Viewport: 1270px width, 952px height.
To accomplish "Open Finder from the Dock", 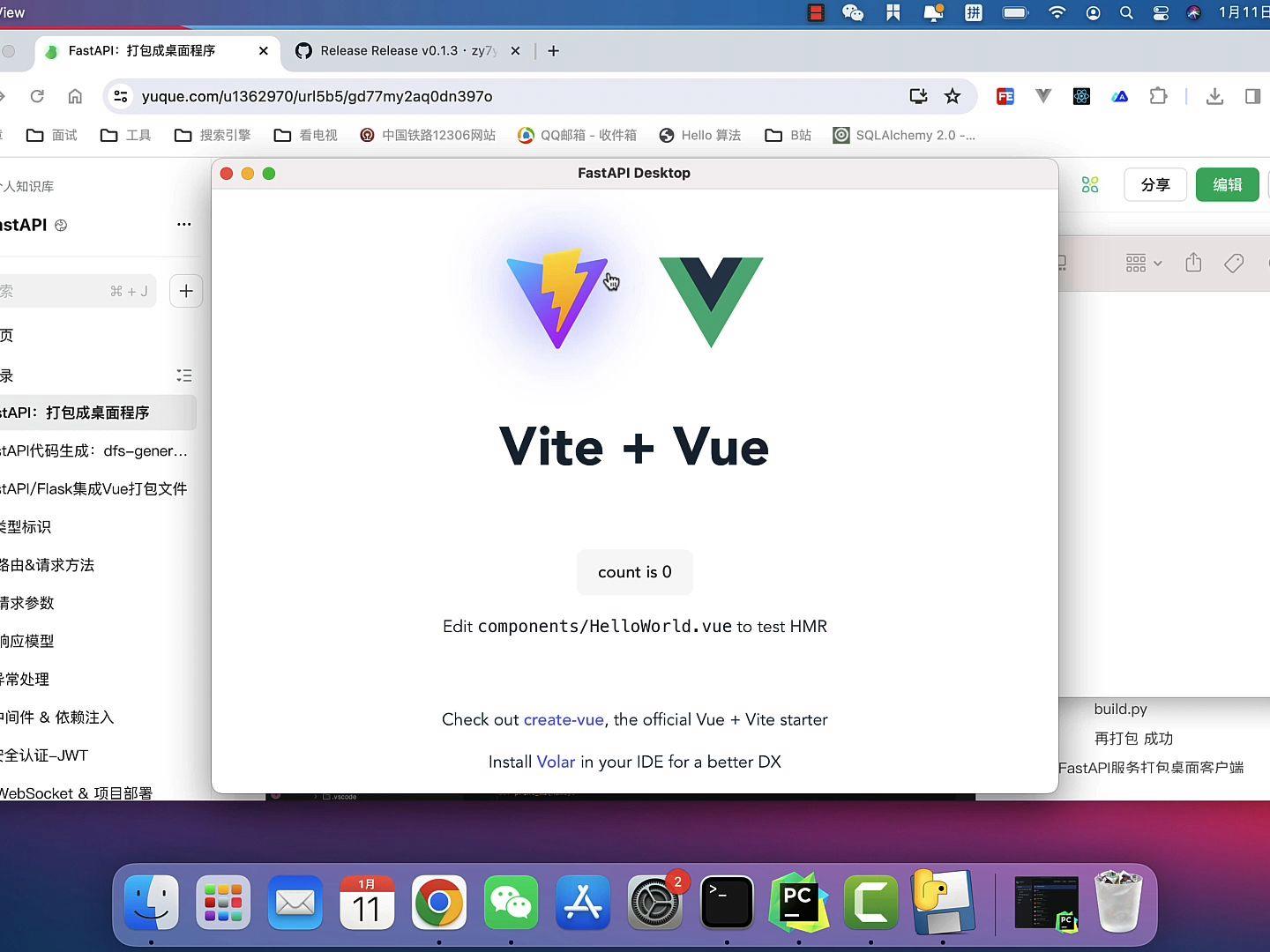I will (152, 902).
